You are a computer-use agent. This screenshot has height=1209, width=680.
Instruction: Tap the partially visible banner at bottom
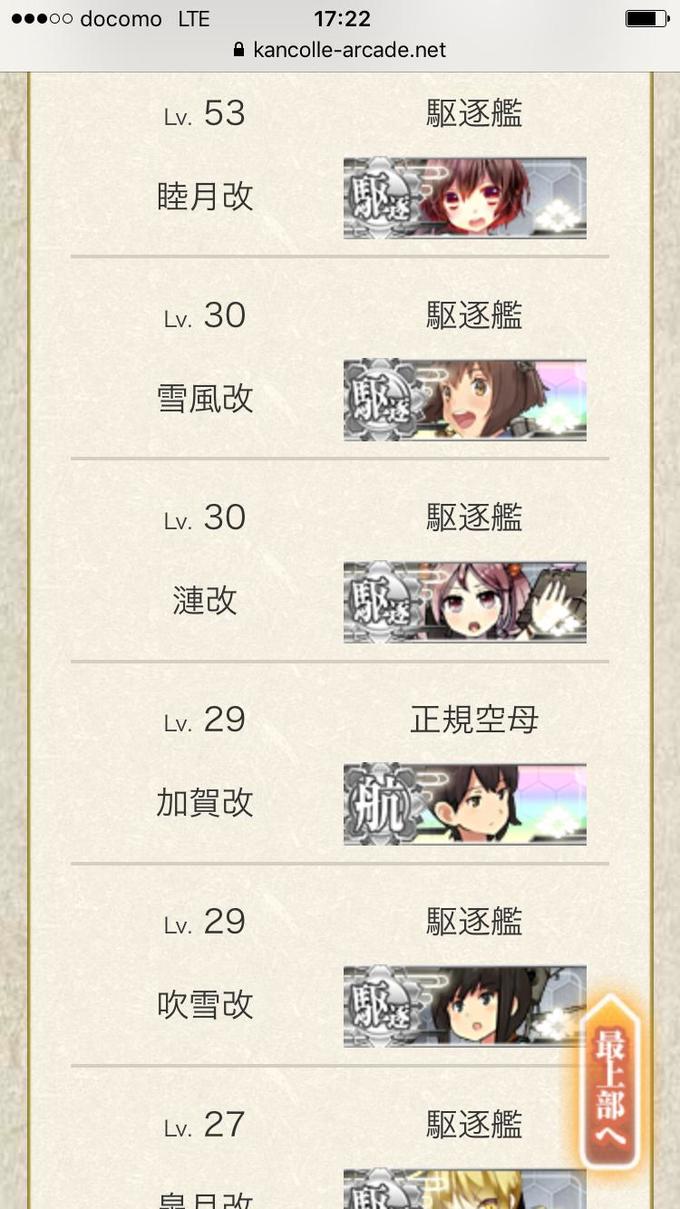[x=465, y=1188]
